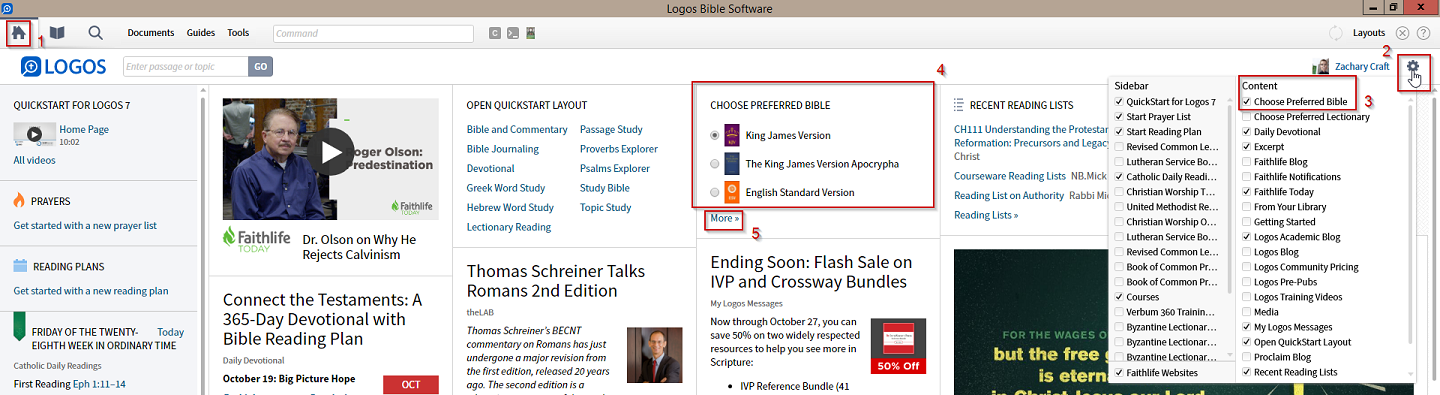Click the King James Version book icon
The image size is (1440, 395).
coord(731,135)
